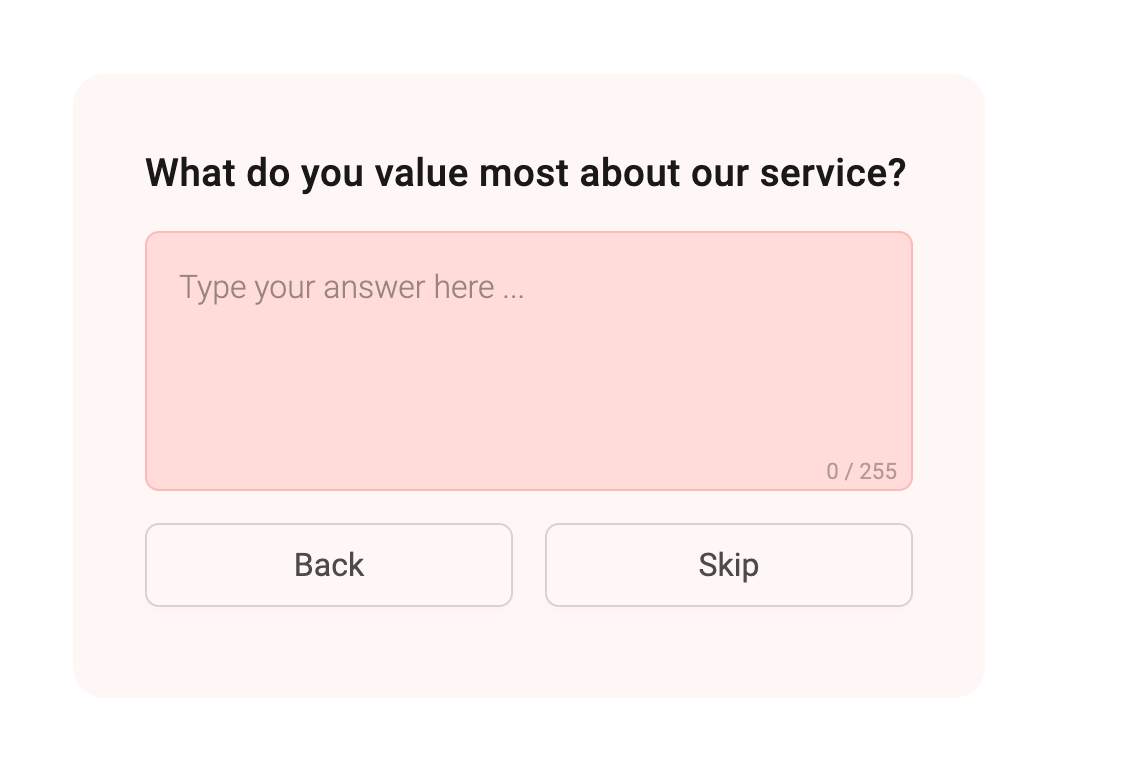The width and height of the screenshot is (1126, 768).
Task: Click the 0 / 255 character counter
Action: (x=861, y=471)
